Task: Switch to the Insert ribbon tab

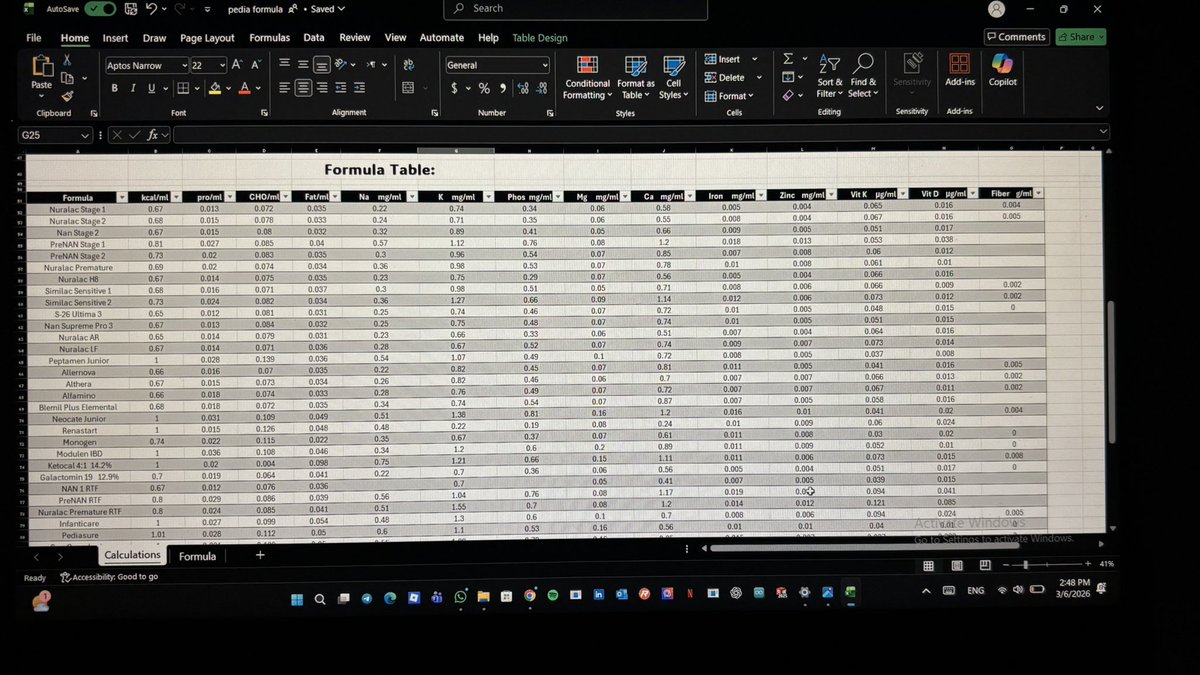Action: pos(115,38)
